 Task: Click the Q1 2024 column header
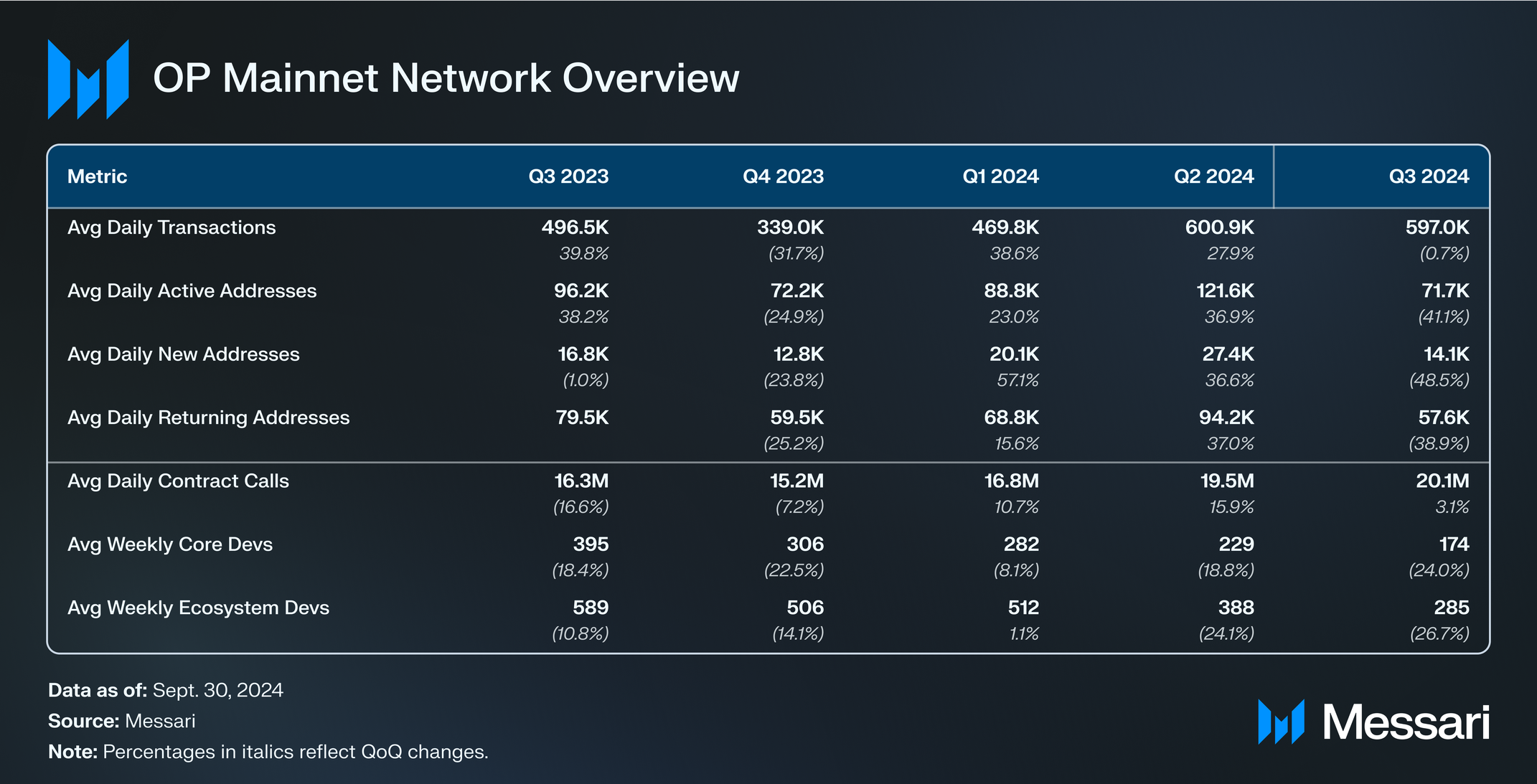coord(1000,176)
